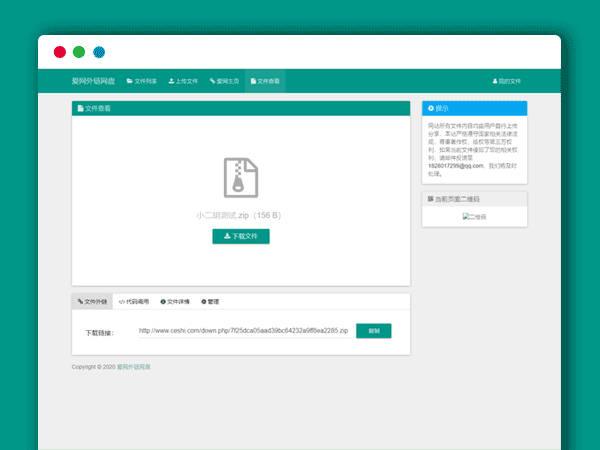The height and width of the screenshot is (450, 600).
Task: Click the blue striped circle window button
Action: (x=99, y=52)
